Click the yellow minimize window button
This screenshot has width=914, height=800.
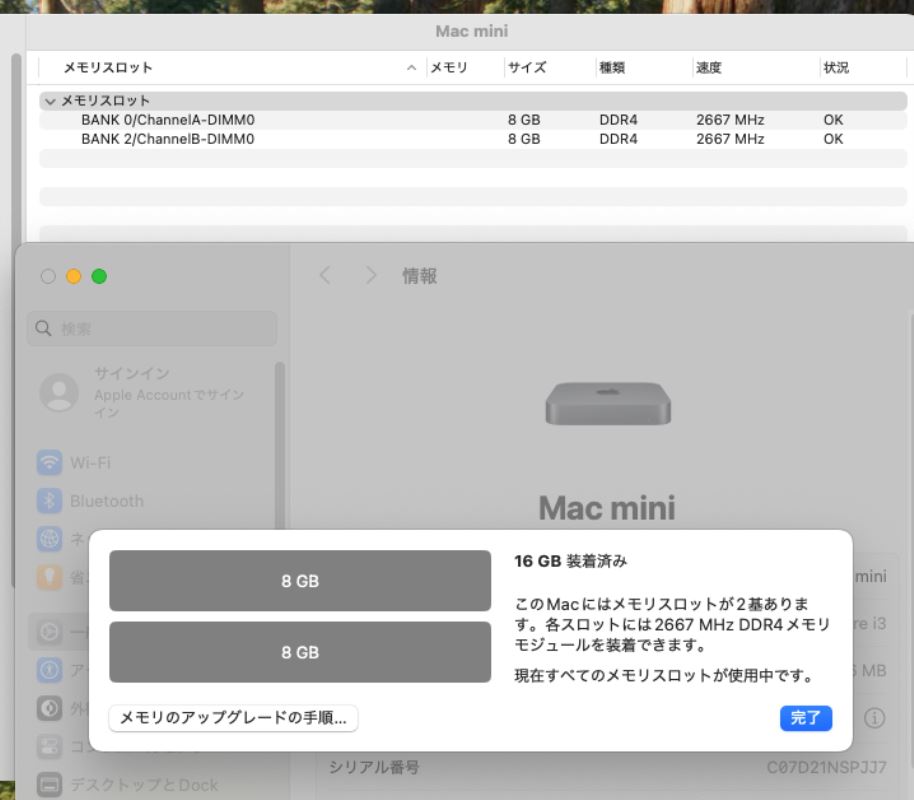tap(73, 276)
